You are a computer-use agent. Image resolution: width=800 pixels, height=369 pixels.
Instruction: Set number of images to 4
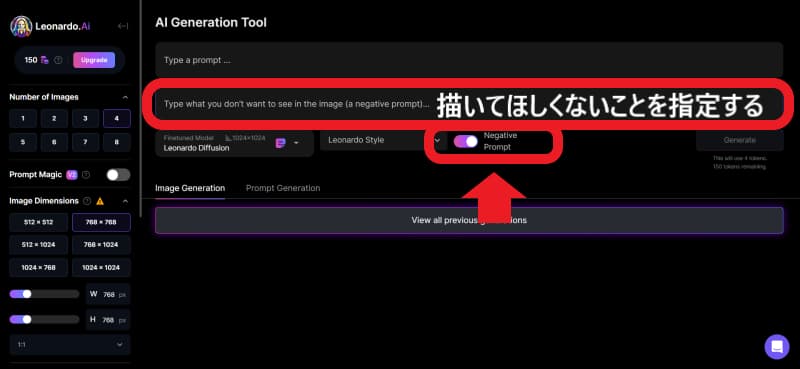[x=117, y=118]
